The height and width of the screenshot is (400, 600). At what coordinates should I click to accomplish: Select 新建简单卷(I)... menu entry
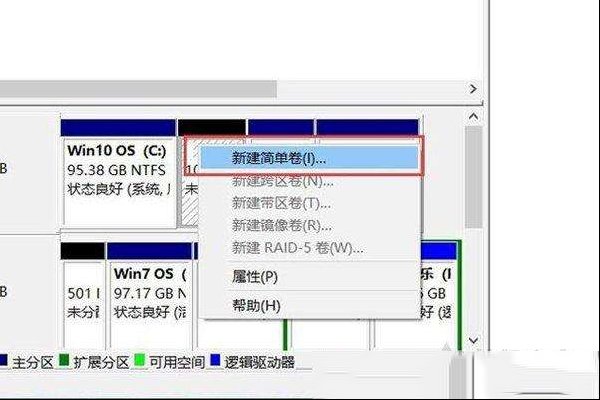[x=309, y=158]
